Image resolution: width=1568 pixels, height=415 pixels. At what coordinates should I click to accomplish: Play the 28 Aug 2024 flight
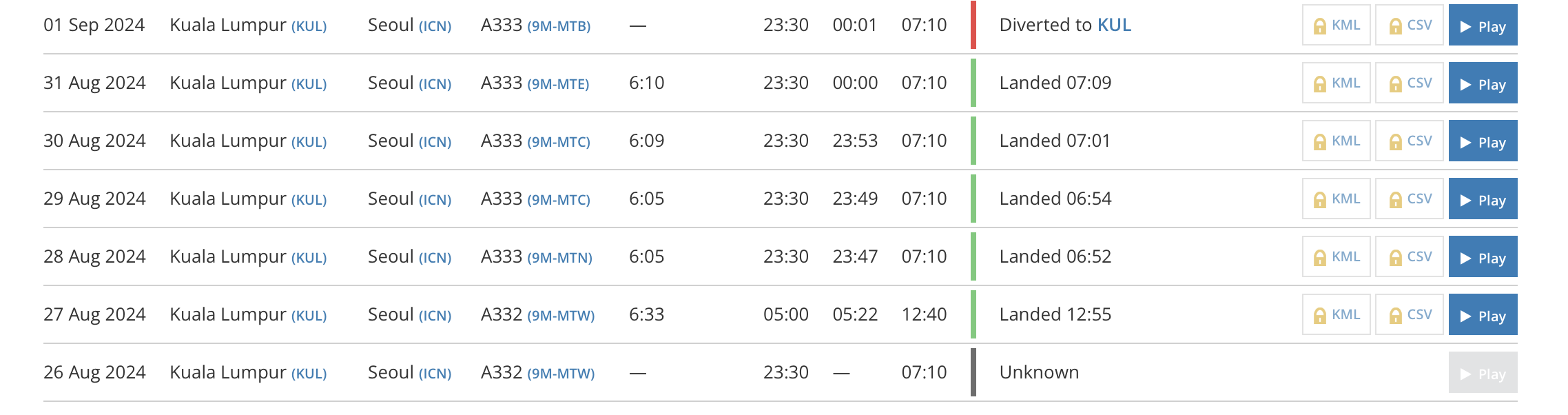[1483, 257]
